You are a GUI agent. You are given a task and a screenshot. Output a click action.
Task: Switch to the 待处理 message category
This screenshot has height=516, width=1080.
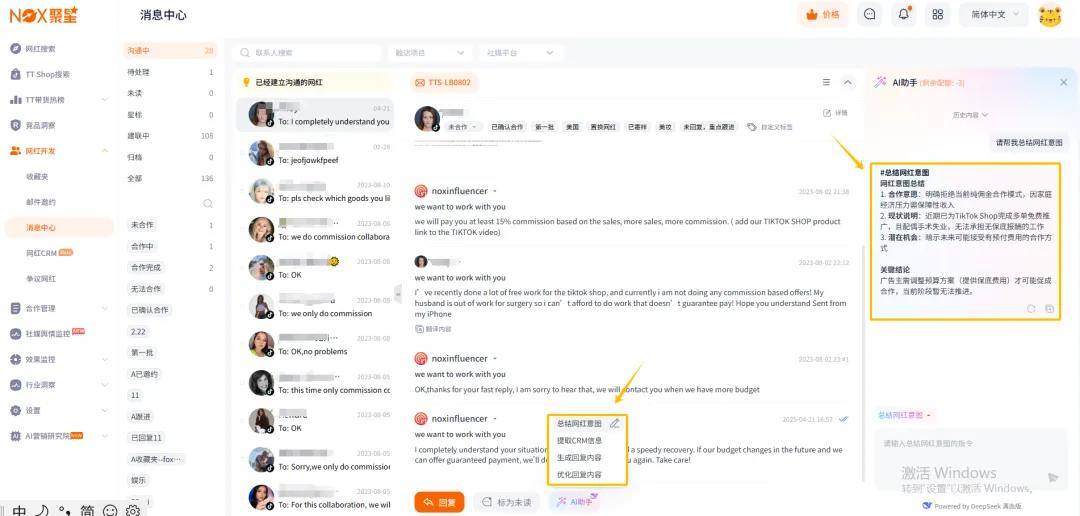[x=169, y=72]
